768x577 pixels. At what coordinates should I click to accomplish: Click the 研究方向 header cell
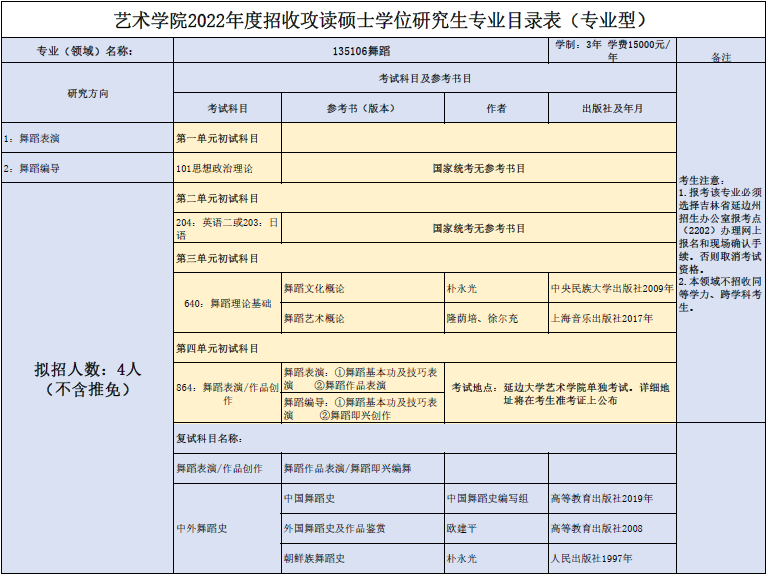tap(88, 93)
